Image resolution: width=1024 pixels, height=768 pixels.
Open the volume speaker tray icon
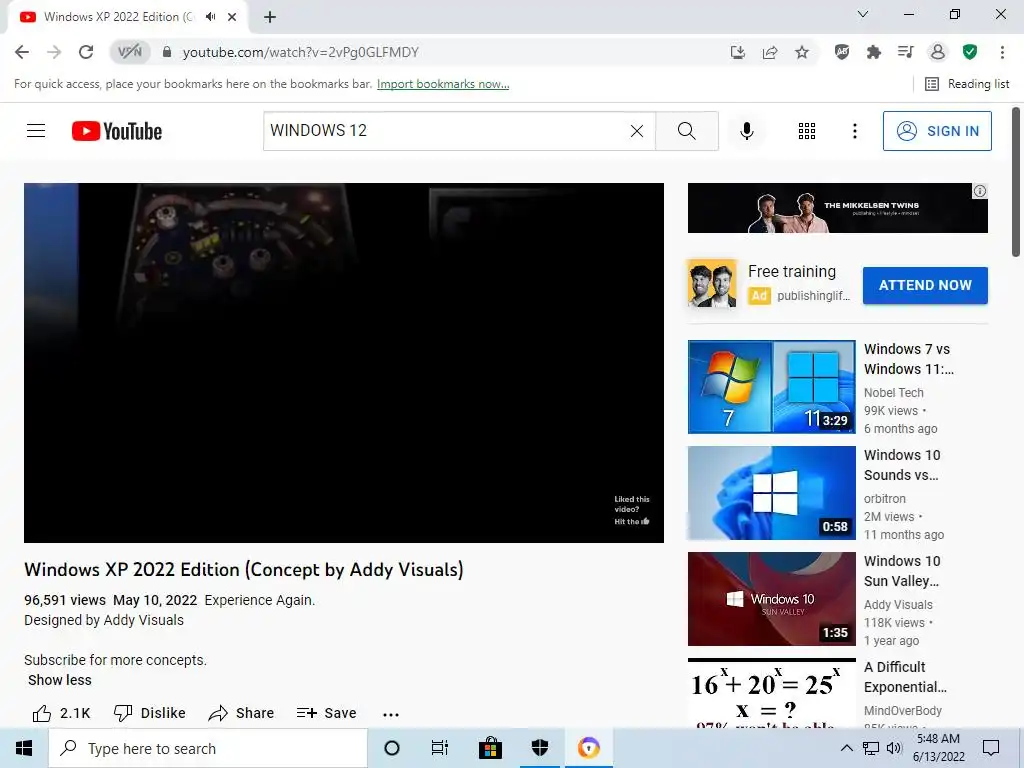click(893, 748)
